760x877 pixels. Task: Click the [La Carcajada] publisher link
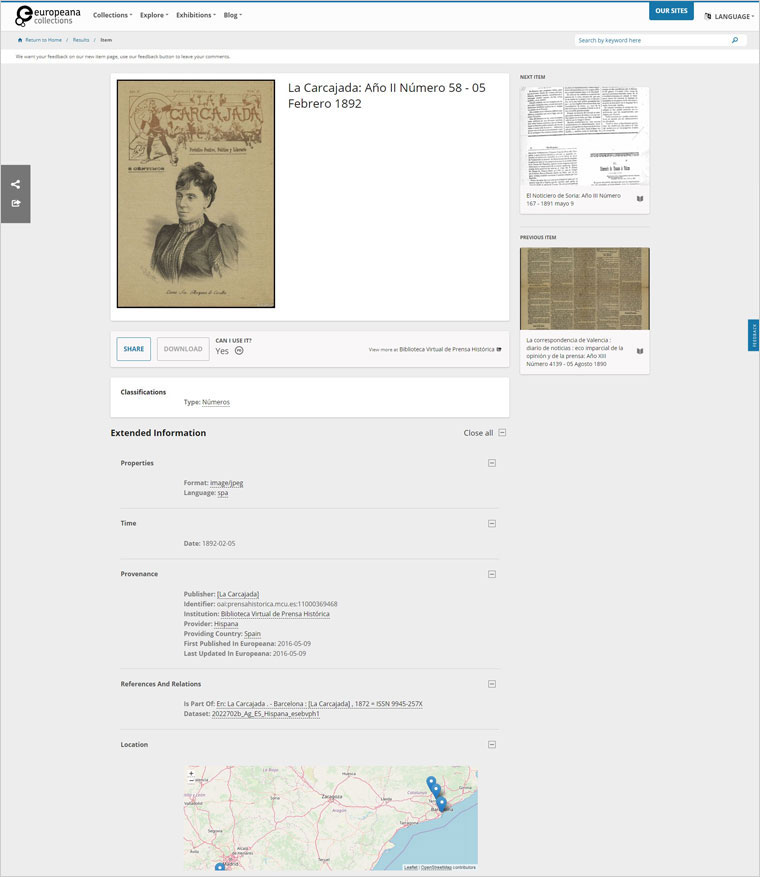point(238,594)
